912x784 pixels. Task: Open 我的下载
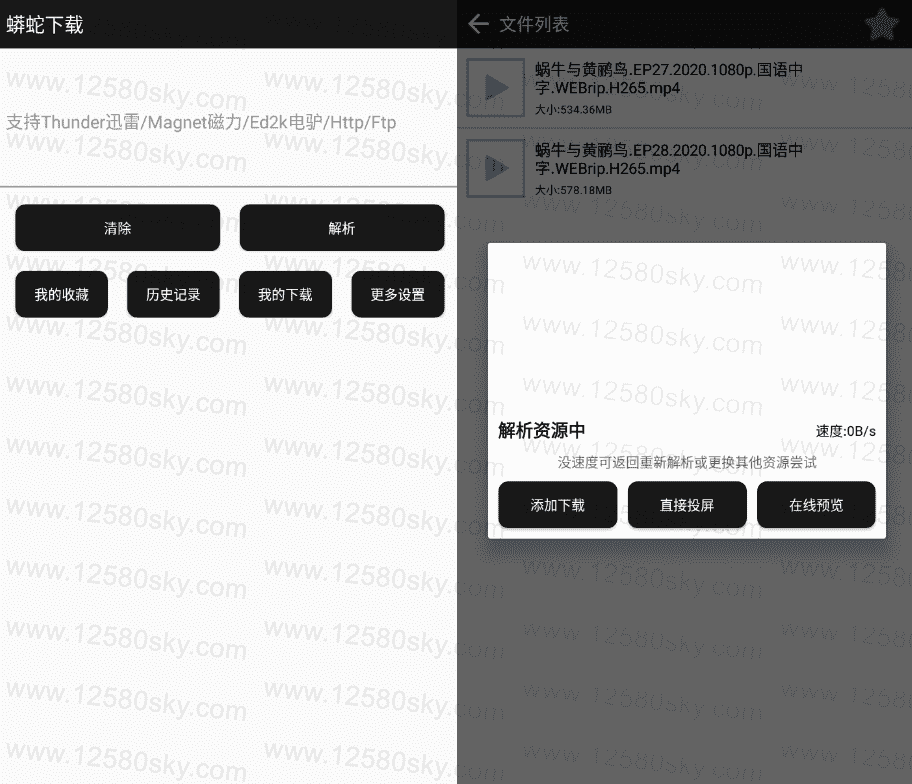coord(285,295)
